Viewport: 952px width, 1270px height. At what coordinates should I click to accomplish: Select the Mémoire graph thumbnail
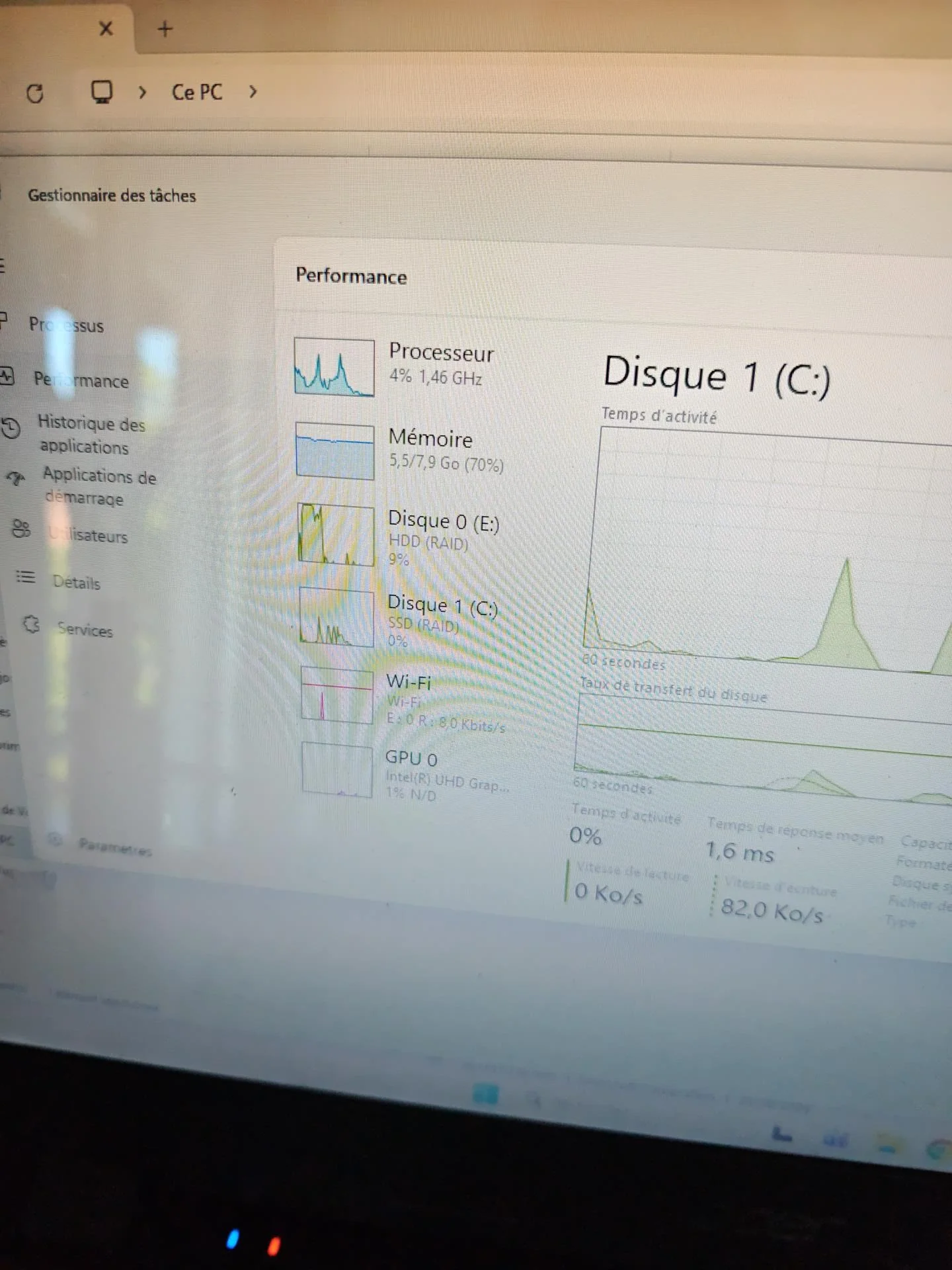[x=335, y=450]
